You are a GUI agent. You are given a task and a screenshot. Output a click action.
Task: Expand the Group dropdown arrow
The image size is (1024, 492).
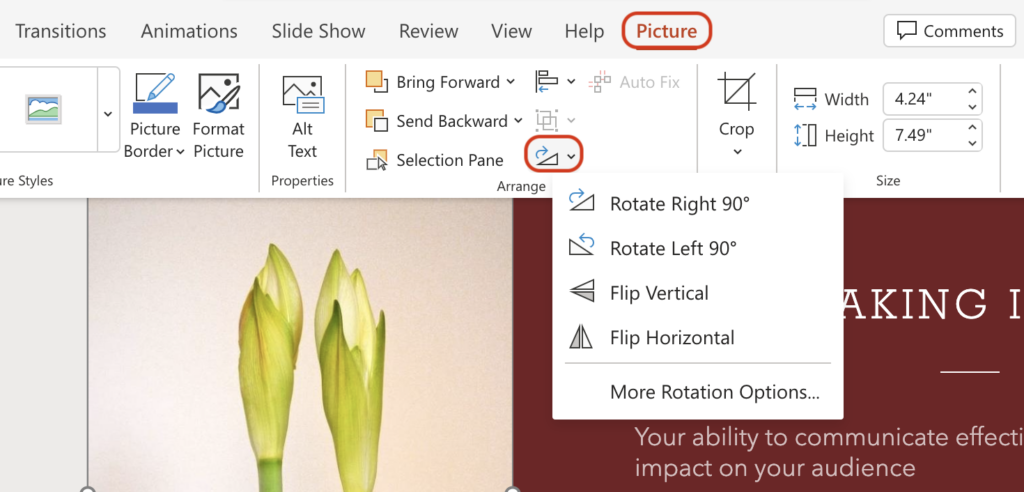click(571, 120)
